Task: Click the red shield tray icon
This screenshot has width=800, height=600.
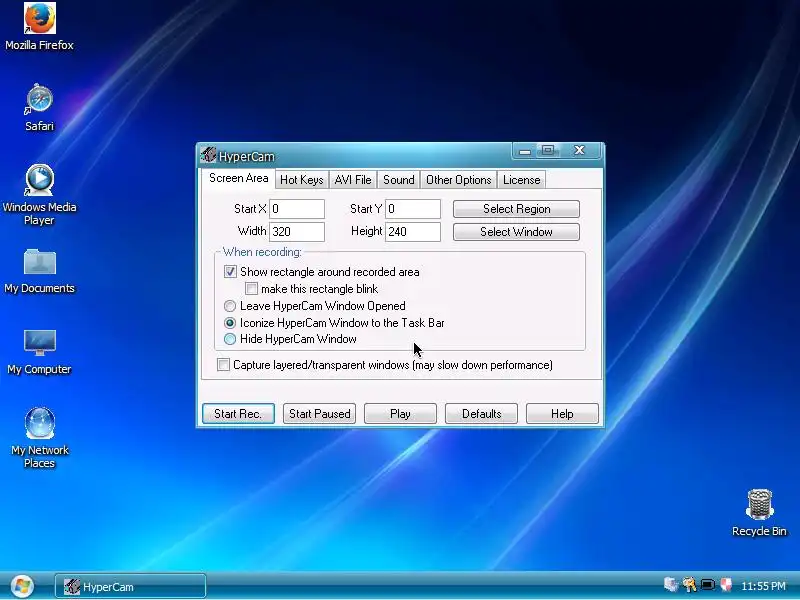Action: (x=726, y=585)
